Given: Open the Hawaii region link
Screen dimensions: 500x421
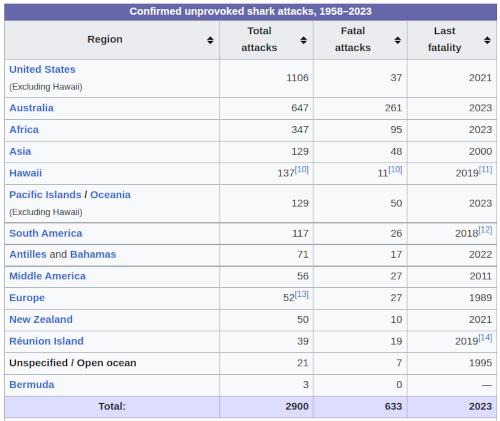Looking at the screenshot, I should point(26,173).
